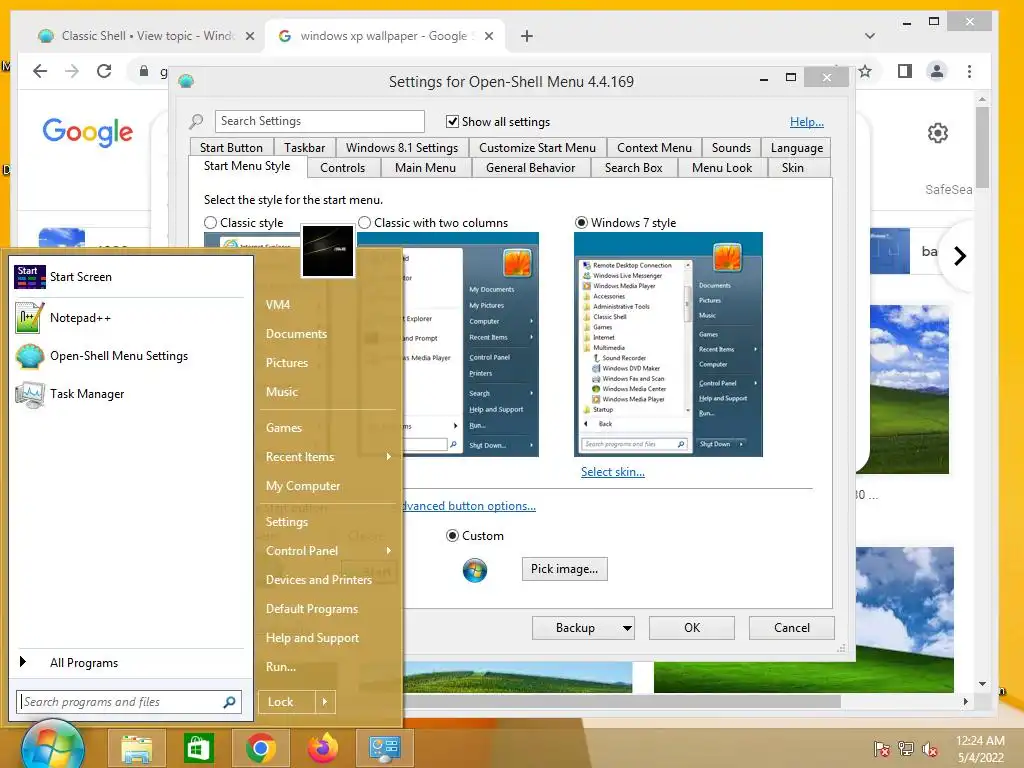1024x768 pixels.
Task: Toggle Show all settings checkbox
Action: [452, 121]
